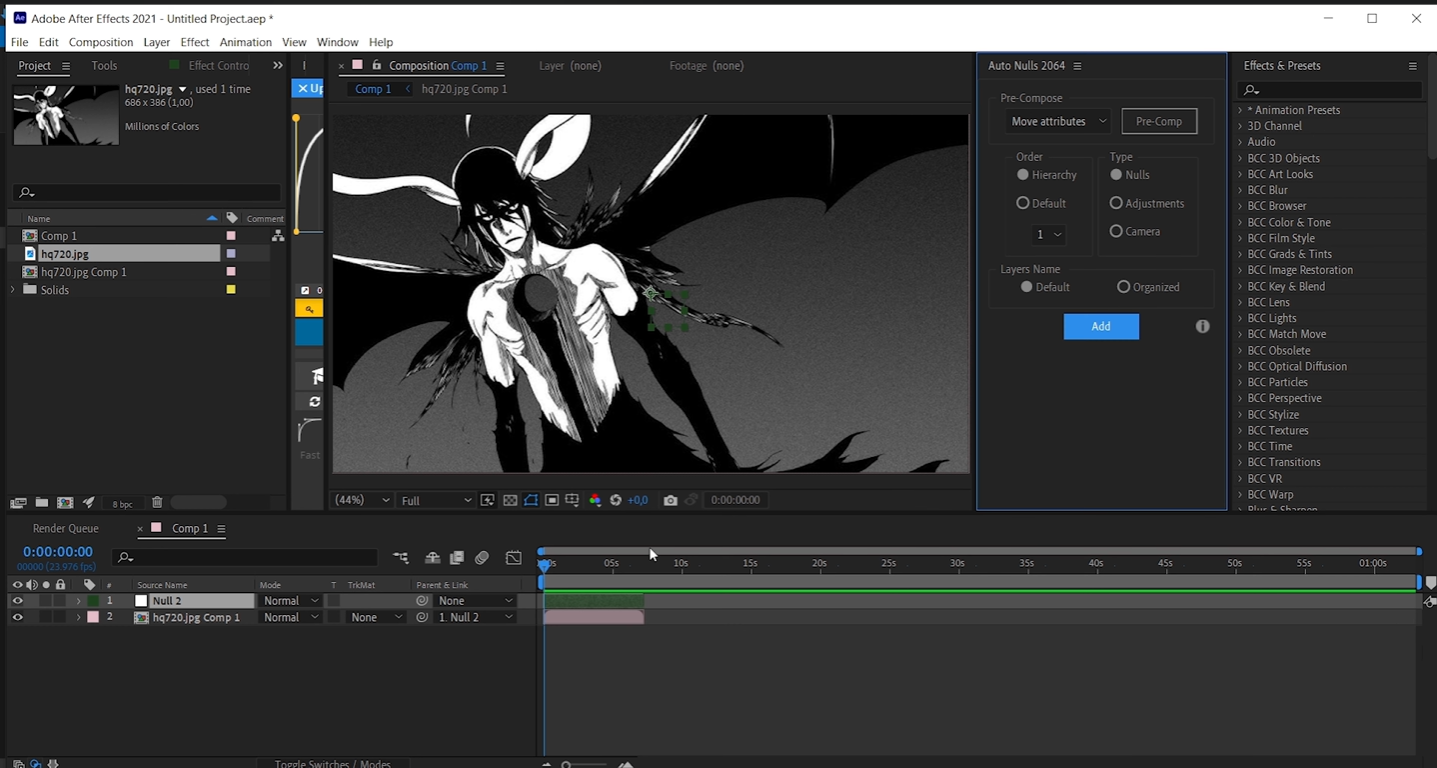Image resolution: width=1437 pixels, height=768 pixels.
Task: Open the graph editor in timeline
Action: (514, 558)
